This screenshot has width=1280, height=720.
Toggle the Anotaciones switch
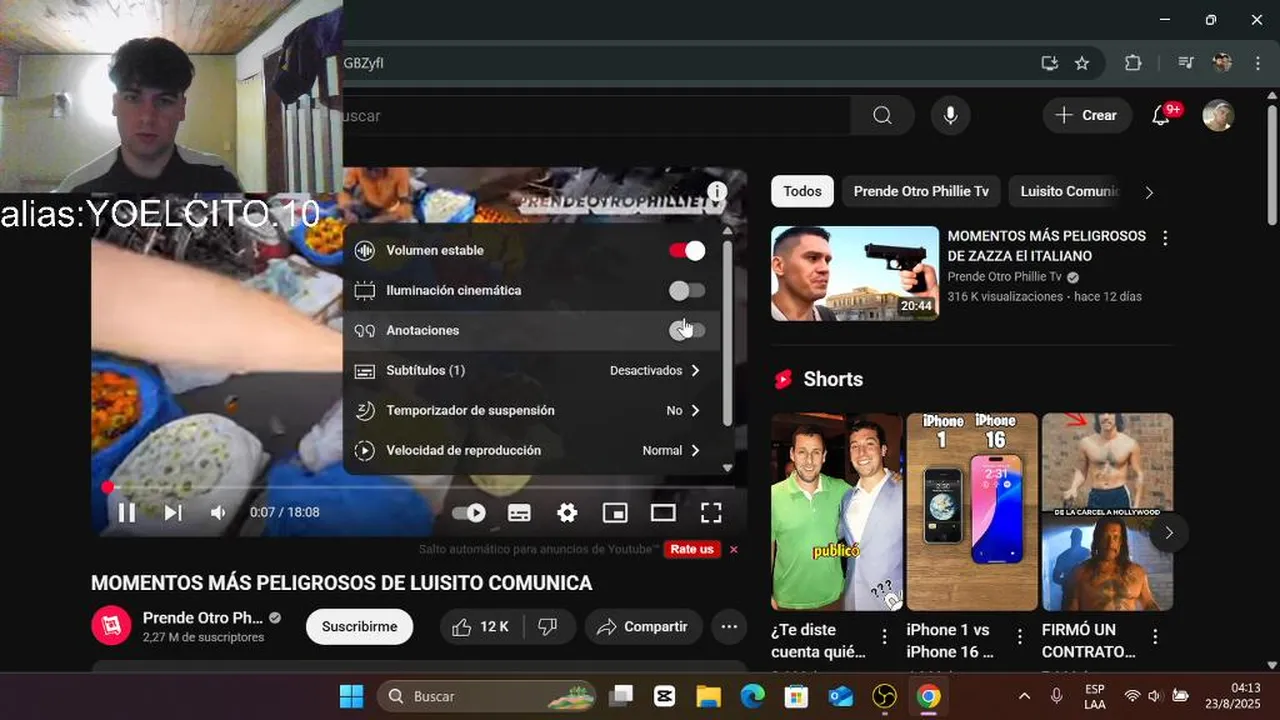tap(687, 331)
